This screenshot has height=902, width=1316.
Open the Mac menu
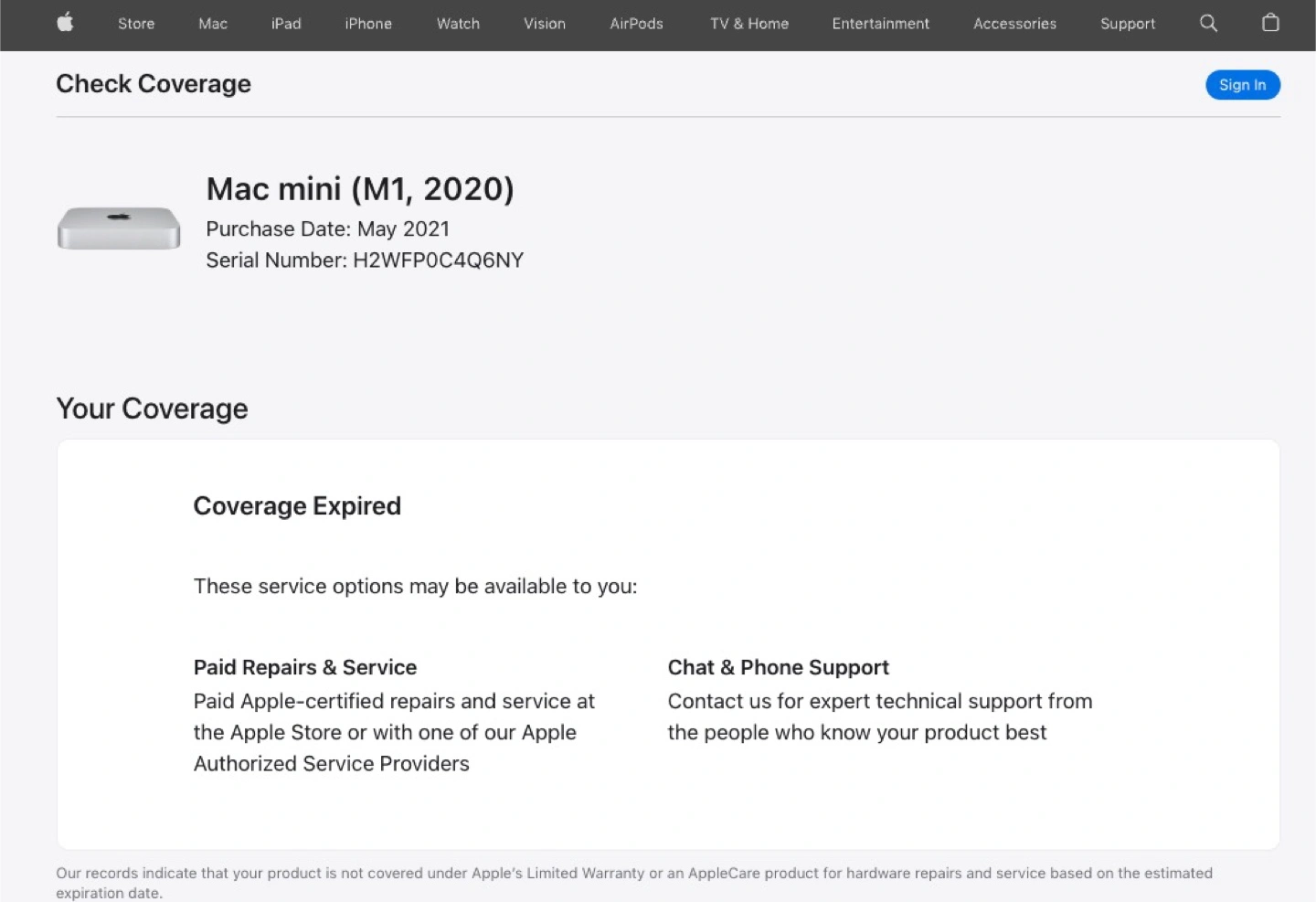coord(213,24)
